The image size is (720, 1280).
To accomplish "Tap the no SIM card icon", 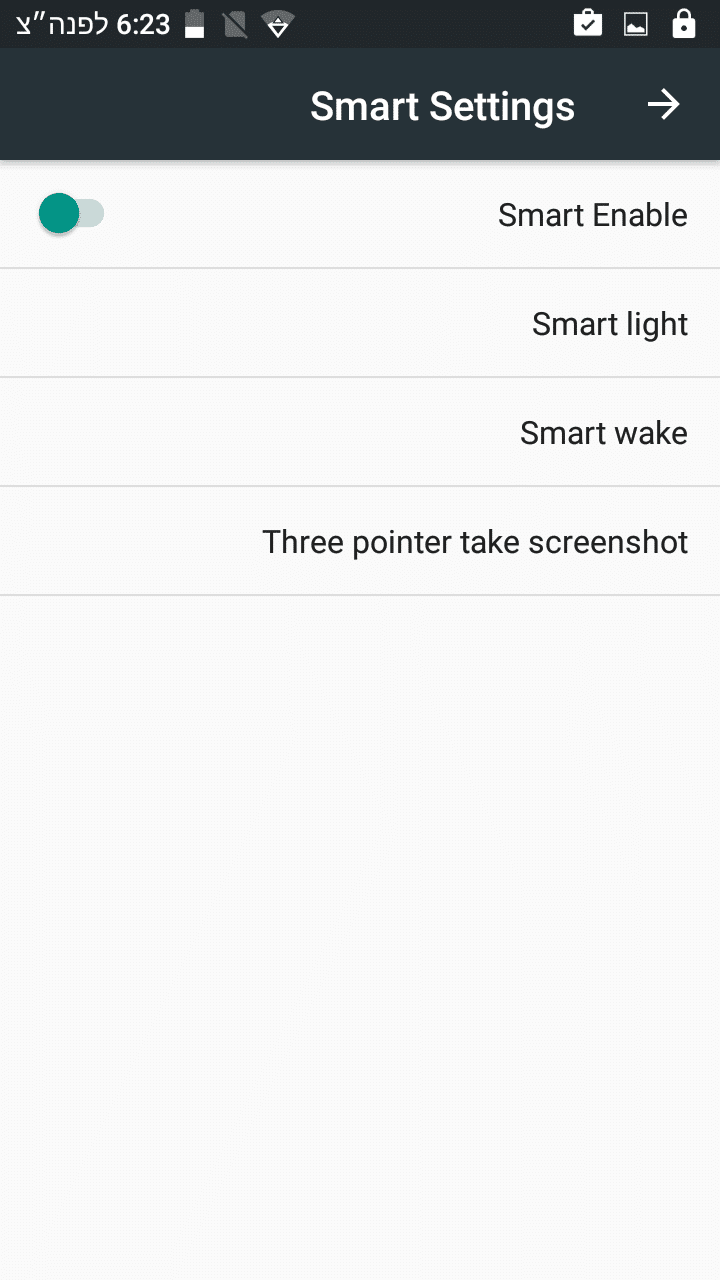I will point(235,24).
